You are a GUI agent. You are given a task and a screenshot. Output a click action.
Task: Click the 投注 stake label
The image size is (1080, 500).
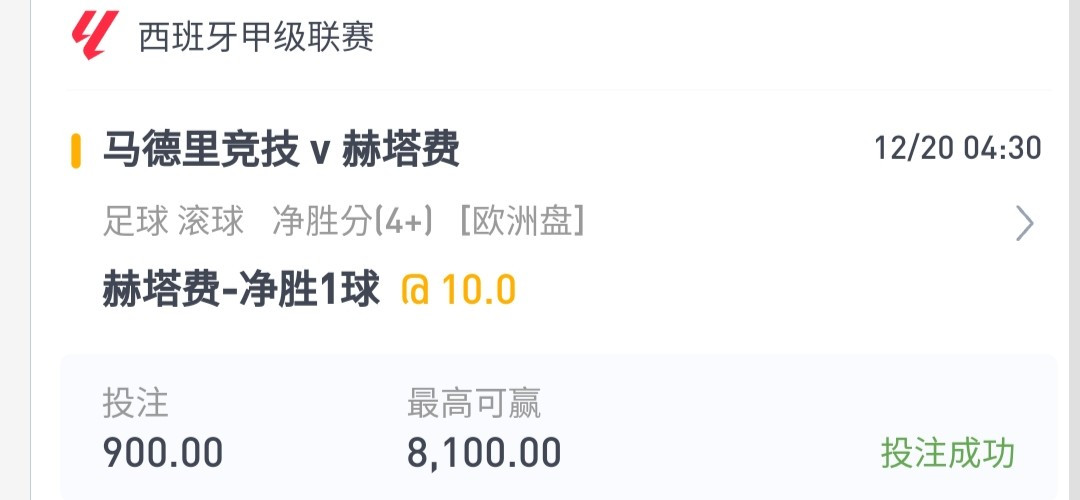(135, 404)
